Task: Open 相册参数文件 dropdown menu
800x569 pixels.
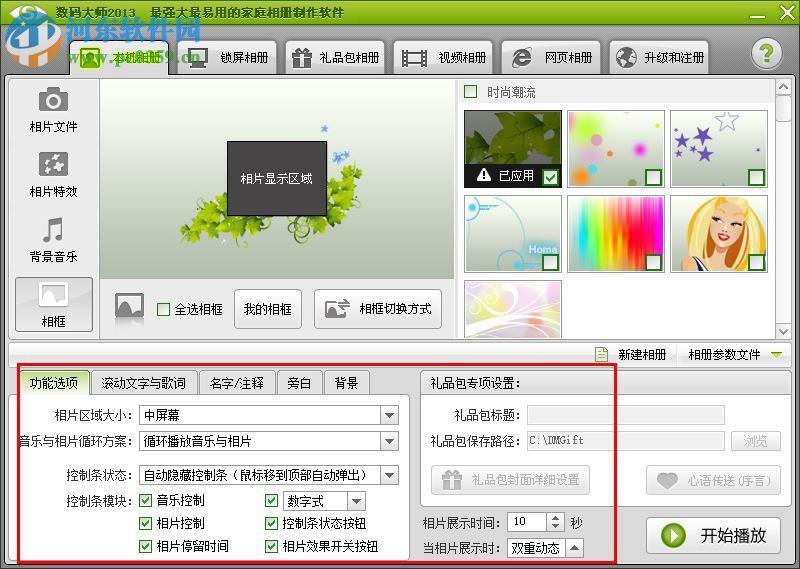Action: (735, 354)
